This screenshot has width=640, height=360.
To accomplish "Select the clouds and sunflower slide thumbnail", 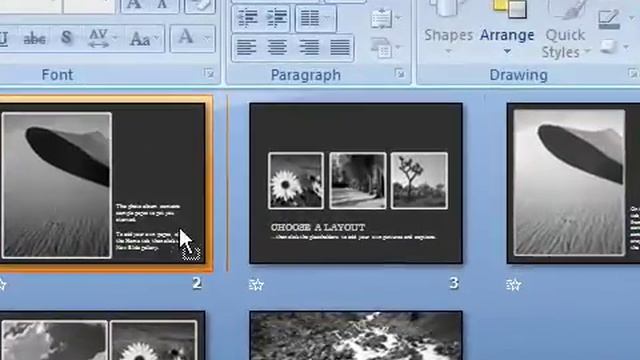I will pos(102,336).
